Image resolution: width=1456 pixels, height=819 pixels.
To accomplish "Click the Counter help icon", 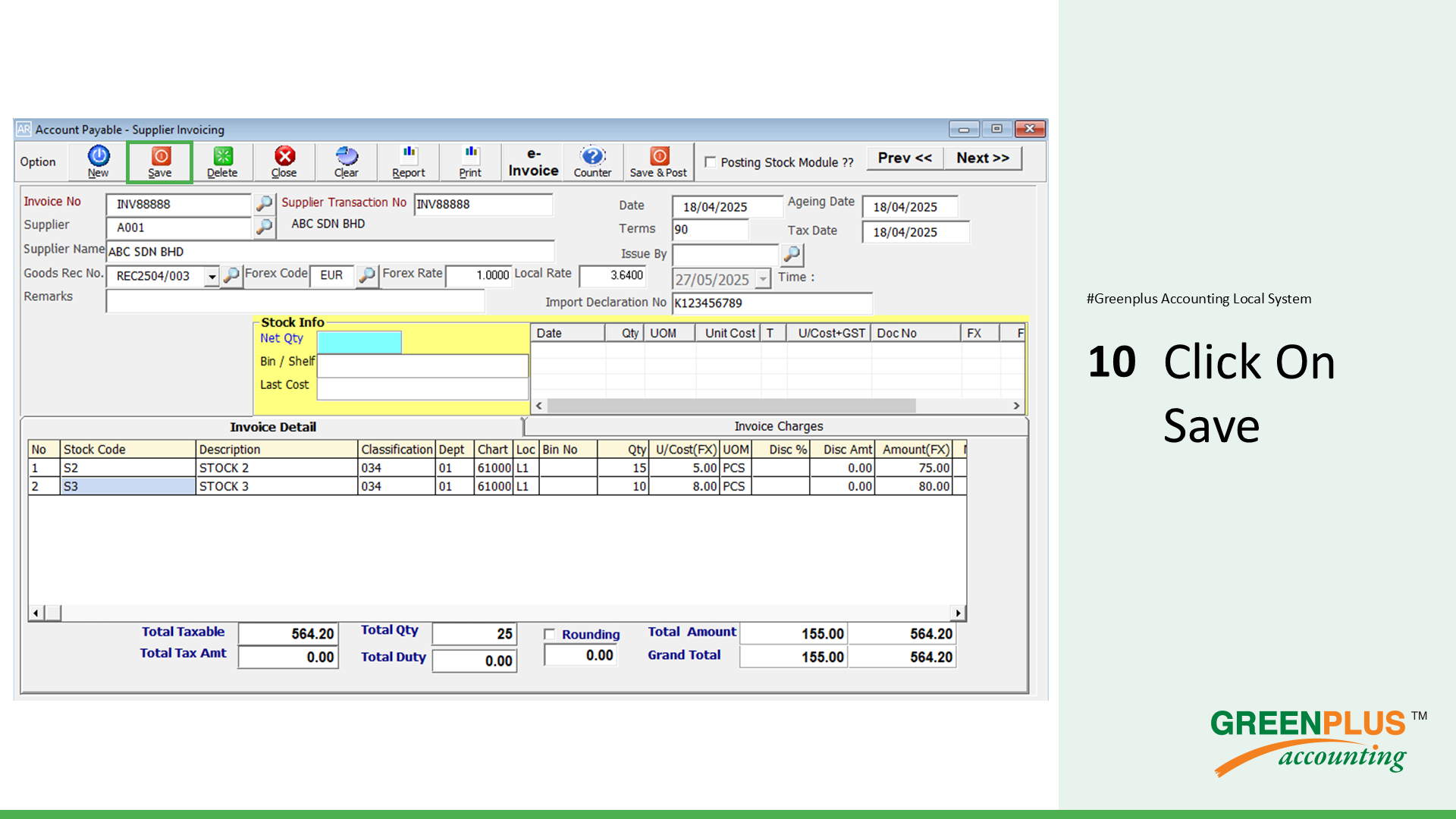I will (x=592, y=162).
